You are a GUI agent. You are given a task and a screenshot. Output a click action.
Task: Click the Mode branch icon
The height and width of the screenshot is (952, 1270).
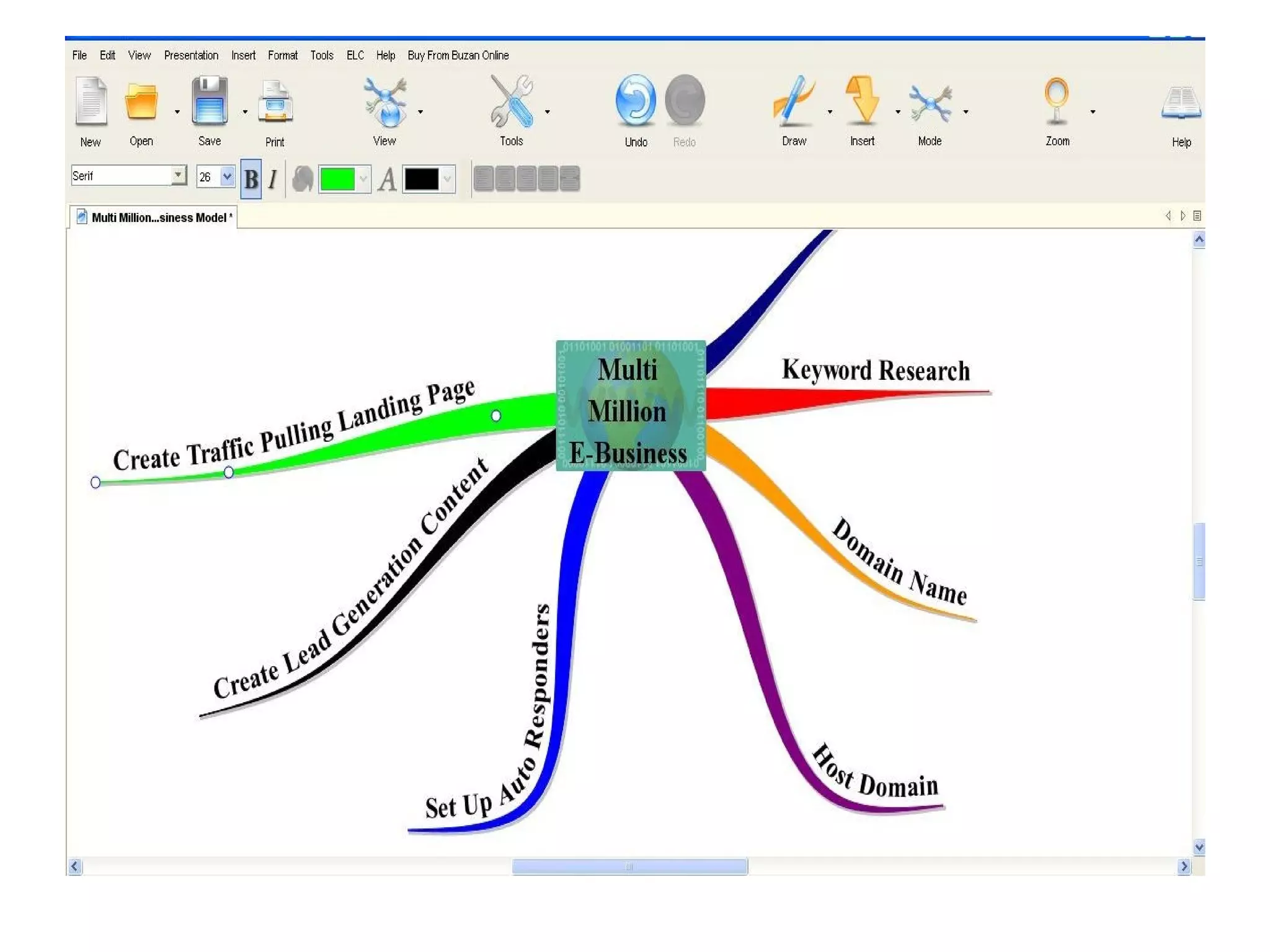(x=930, y=102)
